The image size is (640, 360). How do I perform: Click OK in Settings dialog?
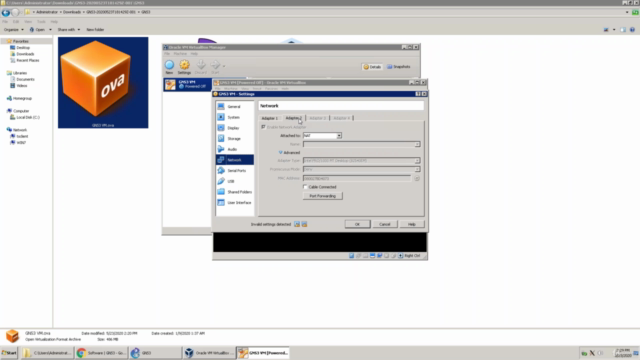pos(357,224)
